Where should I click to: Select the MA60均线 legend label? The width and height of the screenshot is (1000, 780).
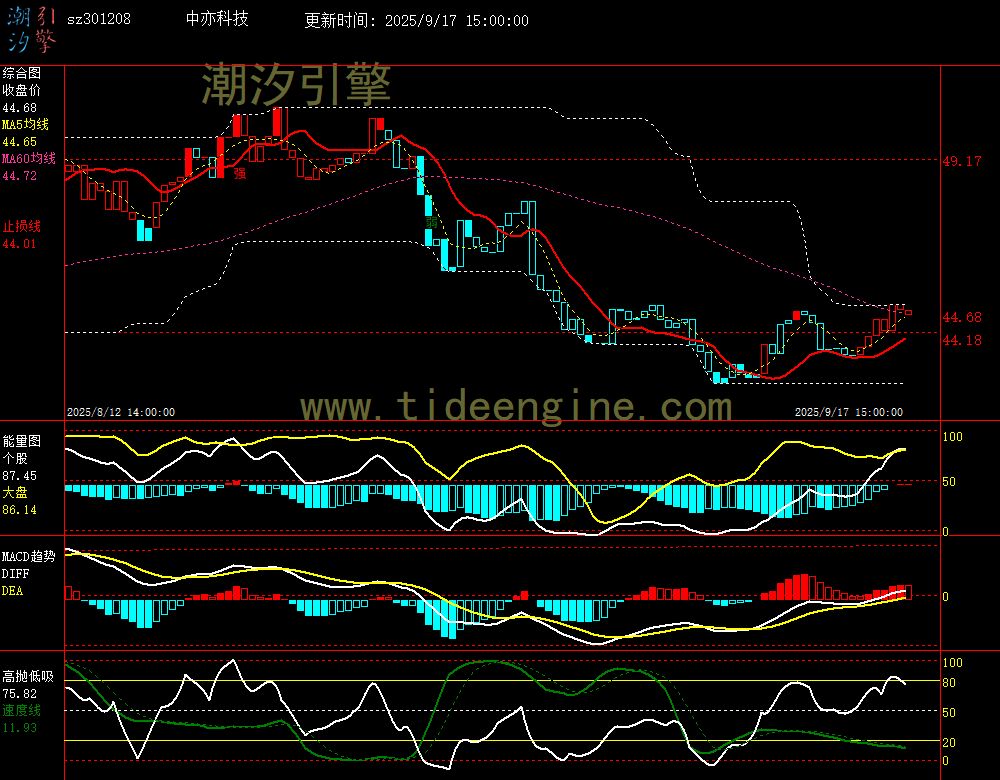[x=29, y=159]
